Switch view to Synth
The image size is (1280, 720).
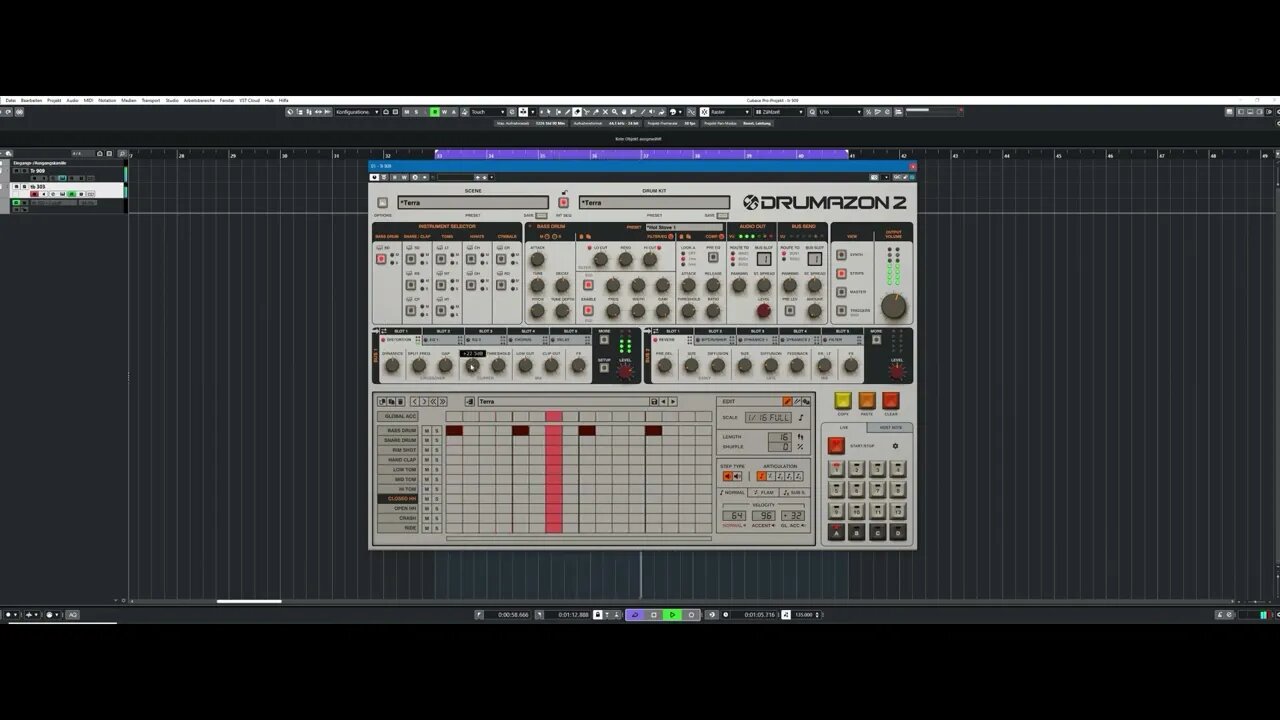click(x=840, y=255)
